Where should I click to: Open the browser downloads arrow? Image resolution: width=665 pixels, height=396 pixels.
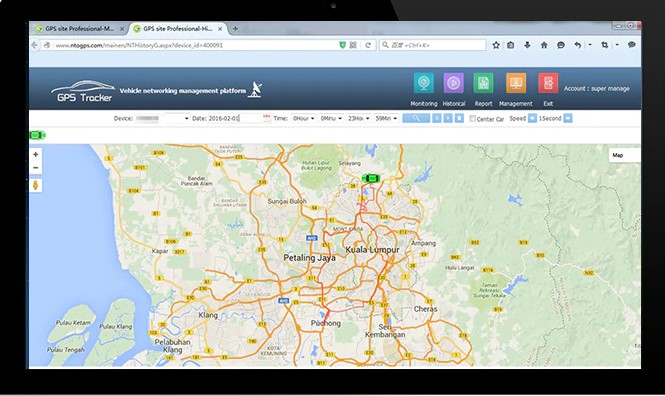(x=527, y=45)
